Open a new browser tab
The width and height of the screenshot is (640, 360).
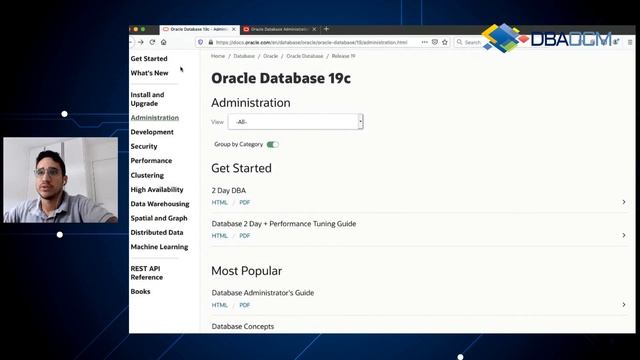(326, 29)
